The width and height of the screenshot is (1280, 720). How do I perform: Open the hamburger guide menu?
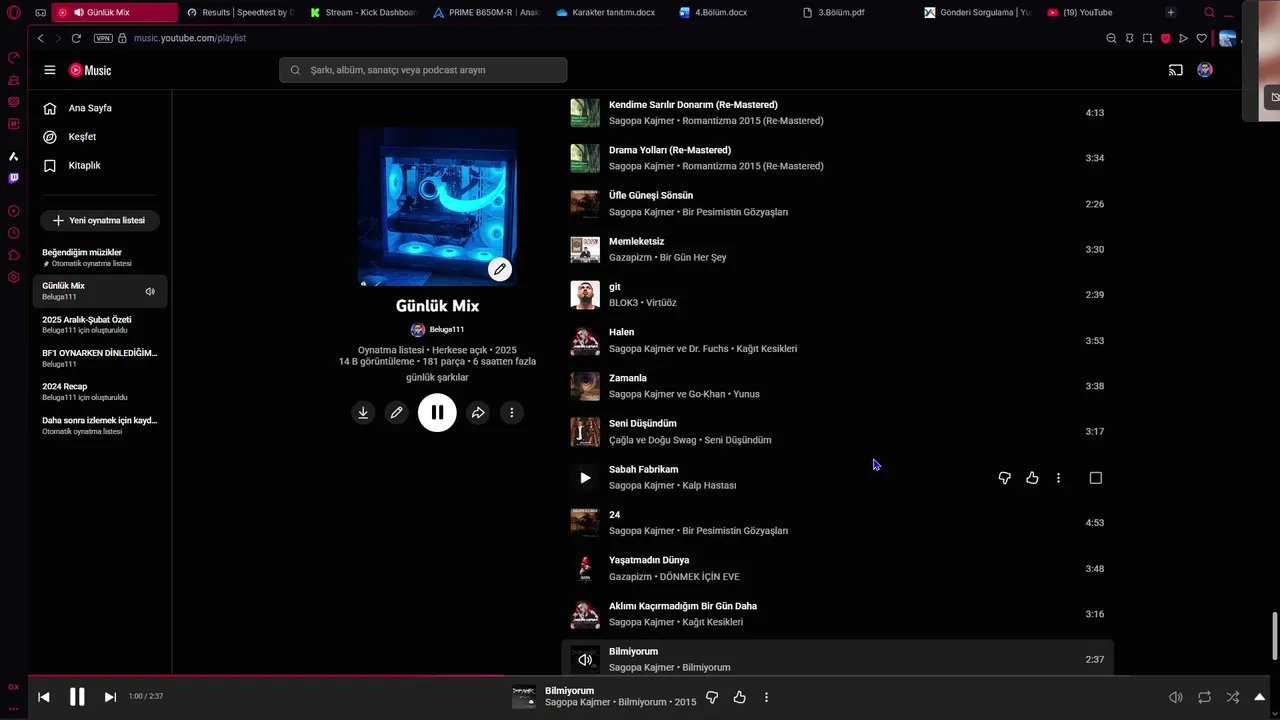[x=50, y=70]
